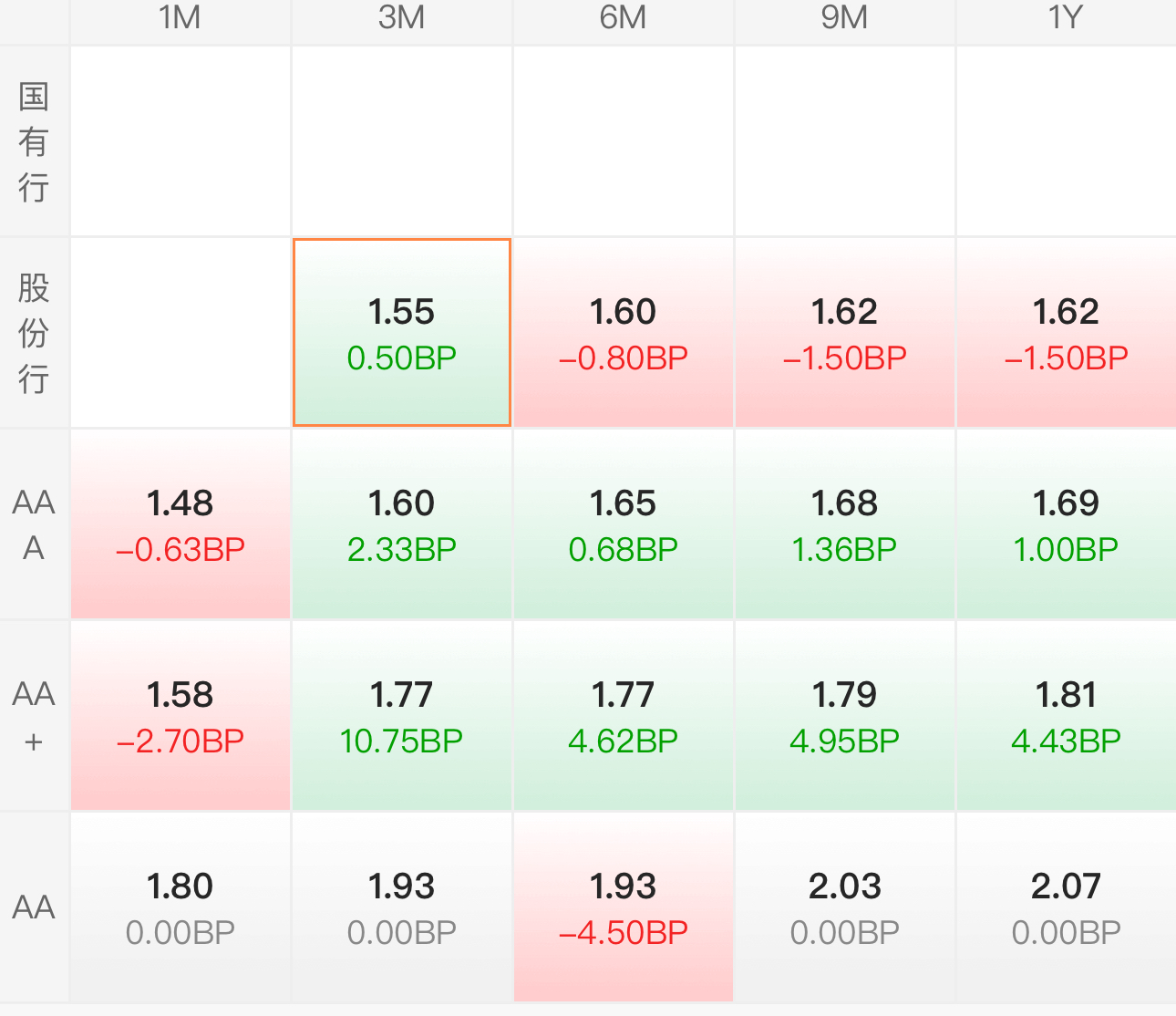The height and width of the screenshot is (1016, 1176).
Task: Click the 国有行 row label
Action: coord(34,141)
